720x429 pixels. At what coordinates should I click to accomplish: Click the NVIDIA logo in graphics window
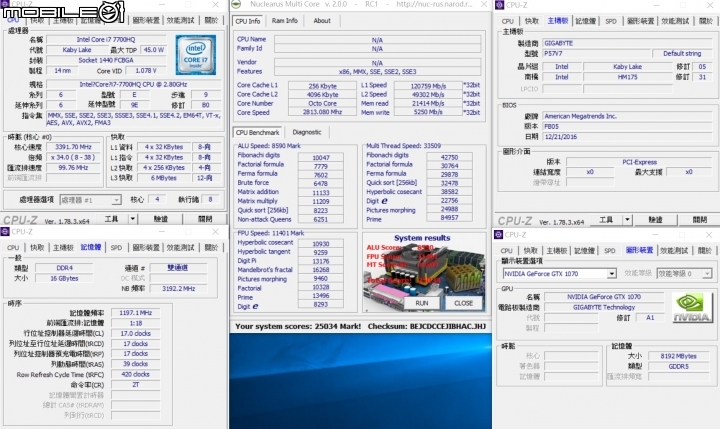pos(692,307)
